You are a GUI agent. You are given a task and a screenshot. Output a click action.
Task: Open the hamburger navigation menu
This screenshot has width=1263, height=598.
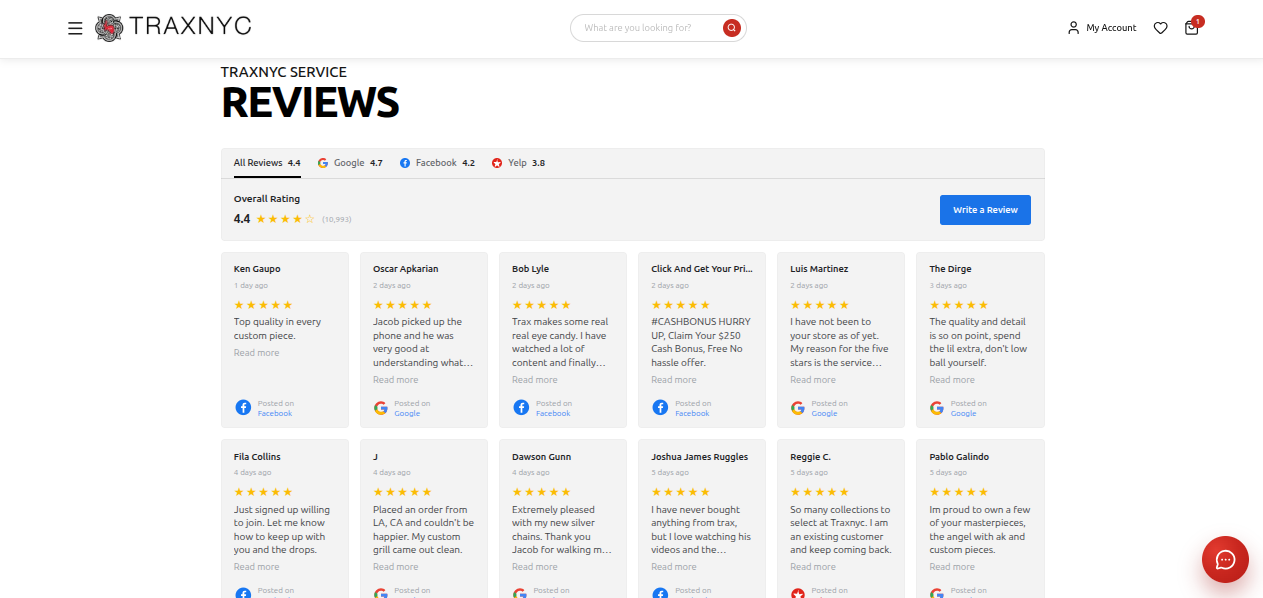75,28
